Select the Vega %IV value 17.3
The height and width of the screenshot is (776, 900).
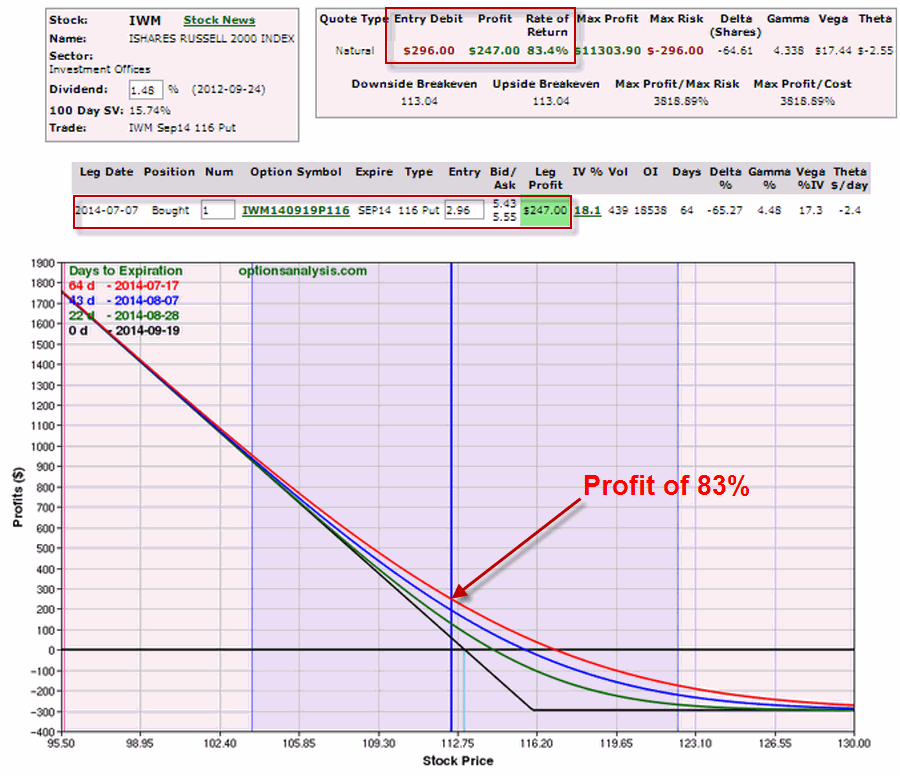click(810, 211)
